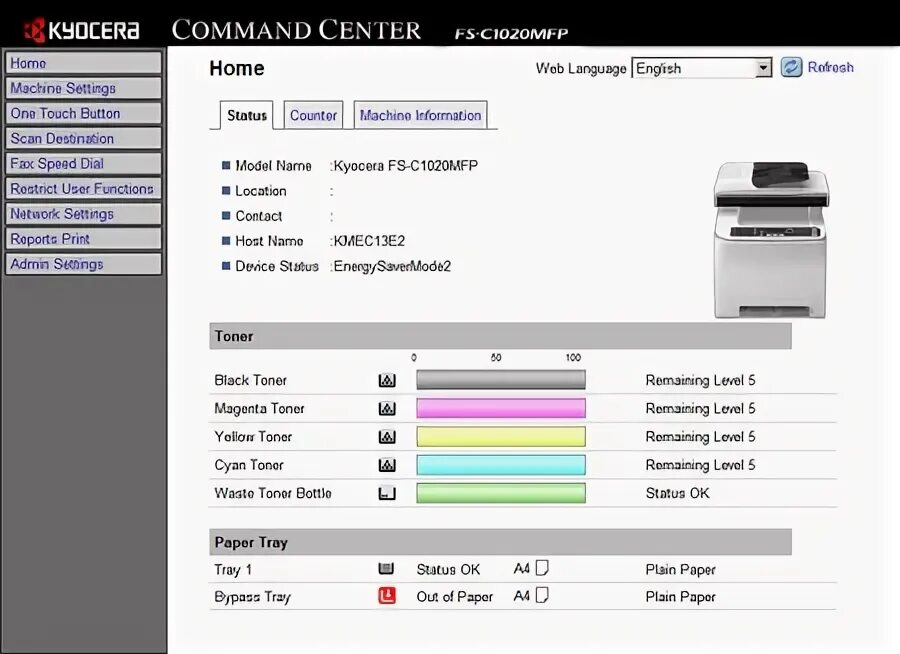Open Reports Print page
The width and height of the screenshot is (900, 654).
pyautogui.click(x=83, y=238)
